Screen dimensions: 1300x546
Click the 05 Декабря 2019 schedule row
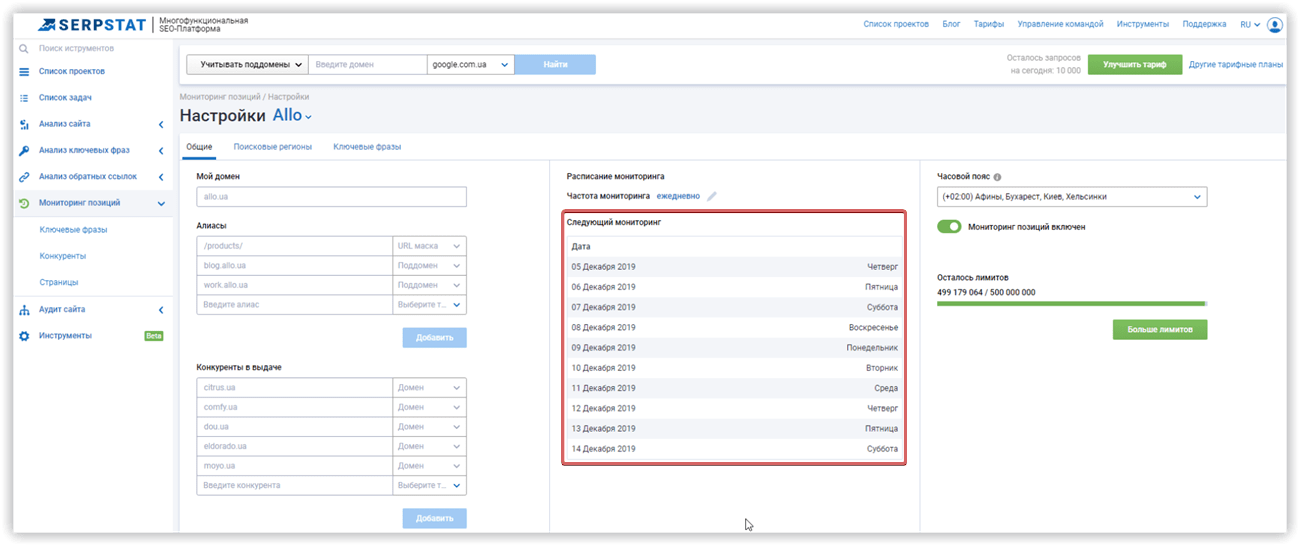click(x=734, y=267)
